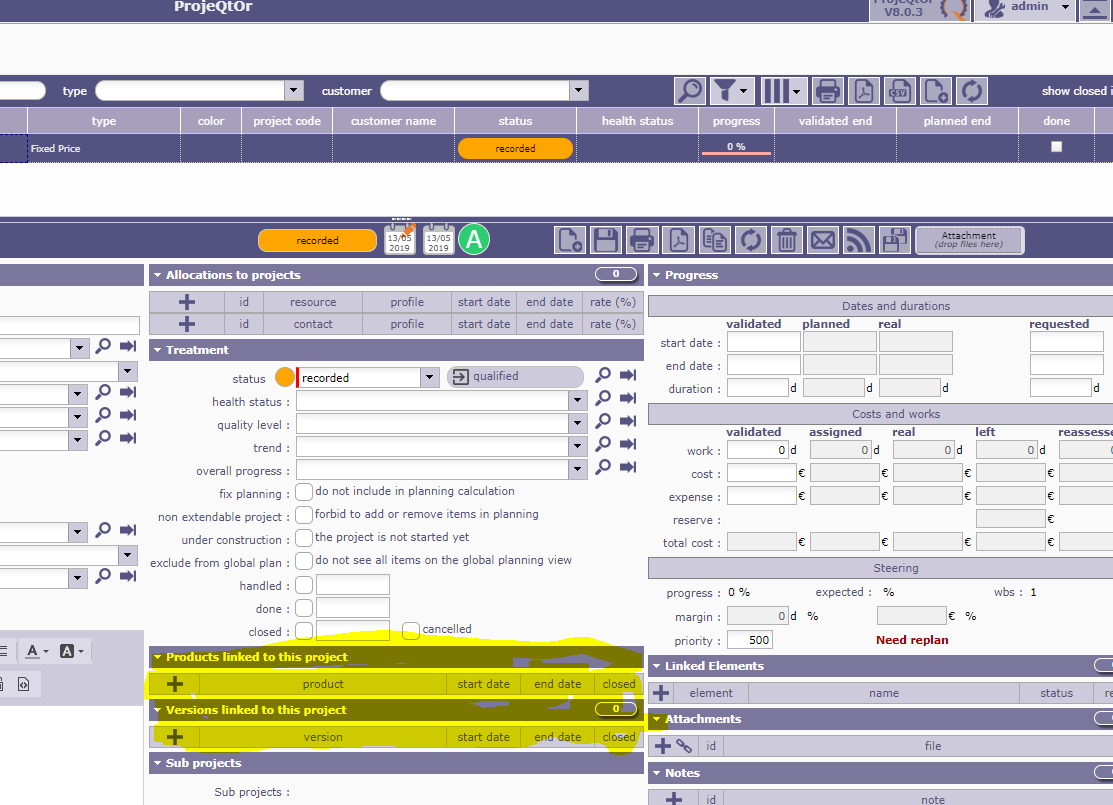Check the fix planning checkbox
This screenshot has width=1113, height=805.
pyautogui.click(x=304, y=492)
